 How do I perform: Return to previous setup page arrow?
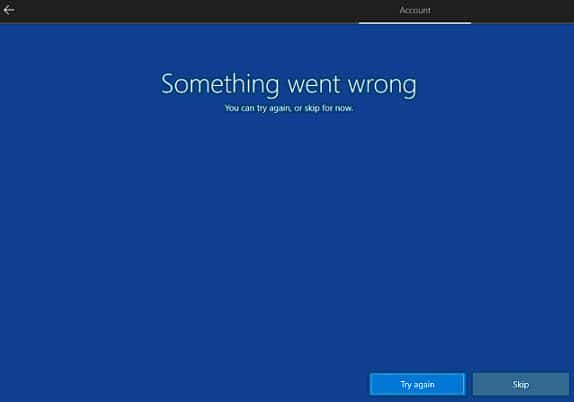(x=9, y=10)
